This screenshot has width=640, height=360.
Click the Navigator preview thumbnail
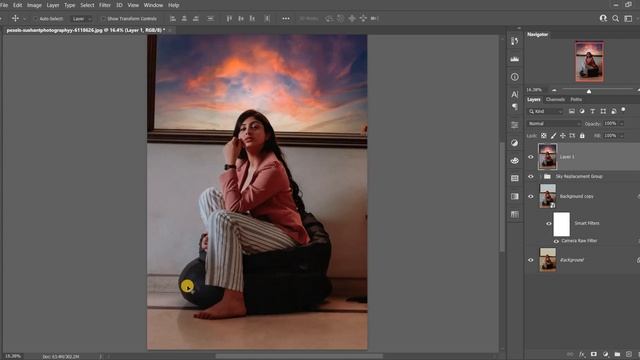(590, 61)
